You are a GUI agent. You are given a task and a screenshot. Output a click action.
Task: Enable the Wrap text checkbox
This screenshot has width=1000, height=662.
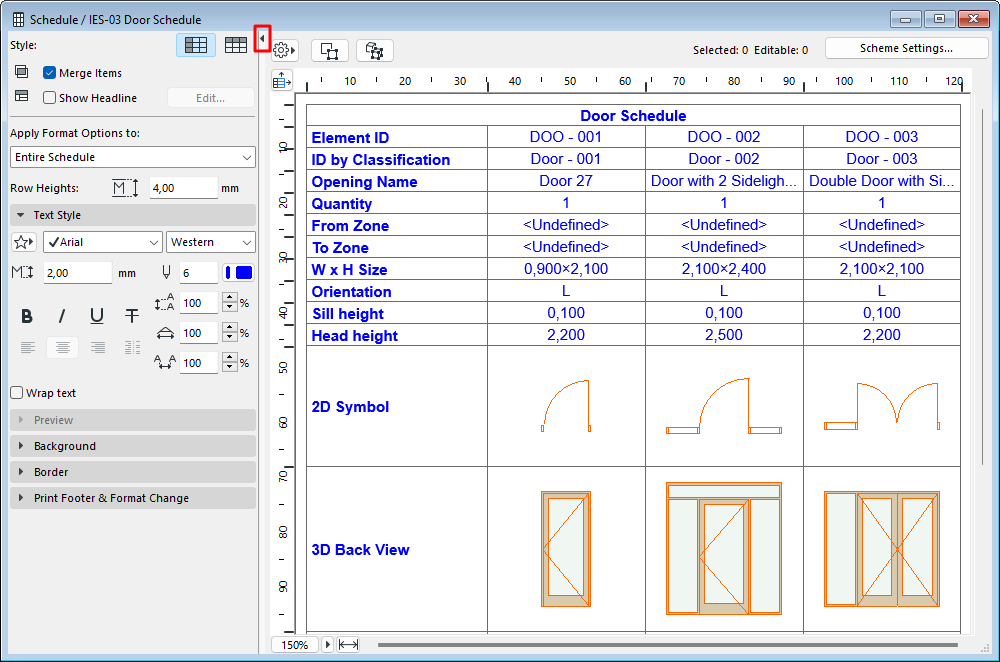click(x=16, y=393)
